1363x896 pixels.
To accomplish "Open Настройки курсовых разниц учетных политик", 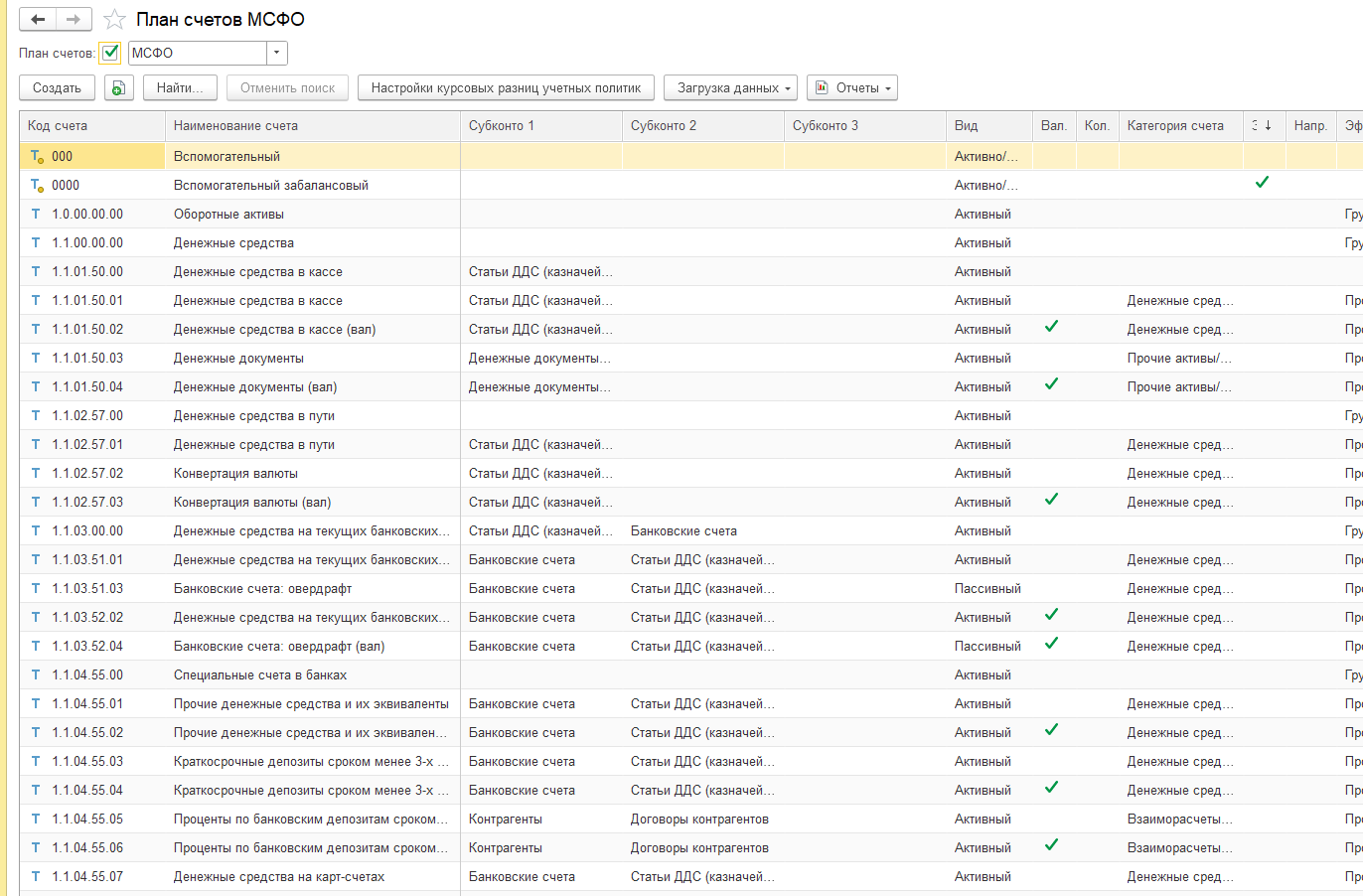I will coord(506,88).
